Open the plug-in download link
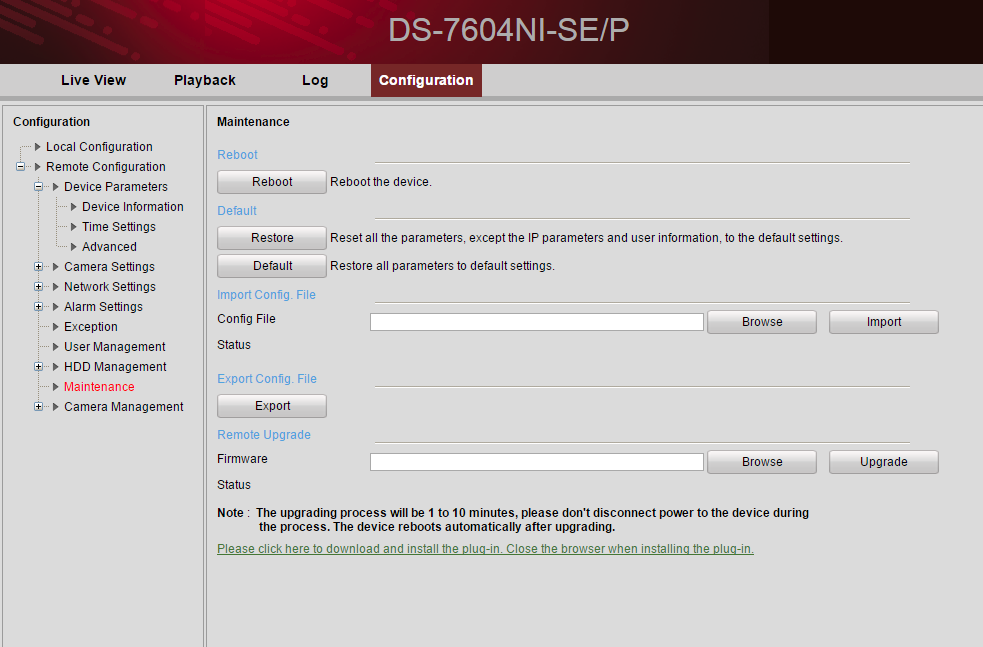The height and width of the screenshot is (647, 983). tap(485, 549)
